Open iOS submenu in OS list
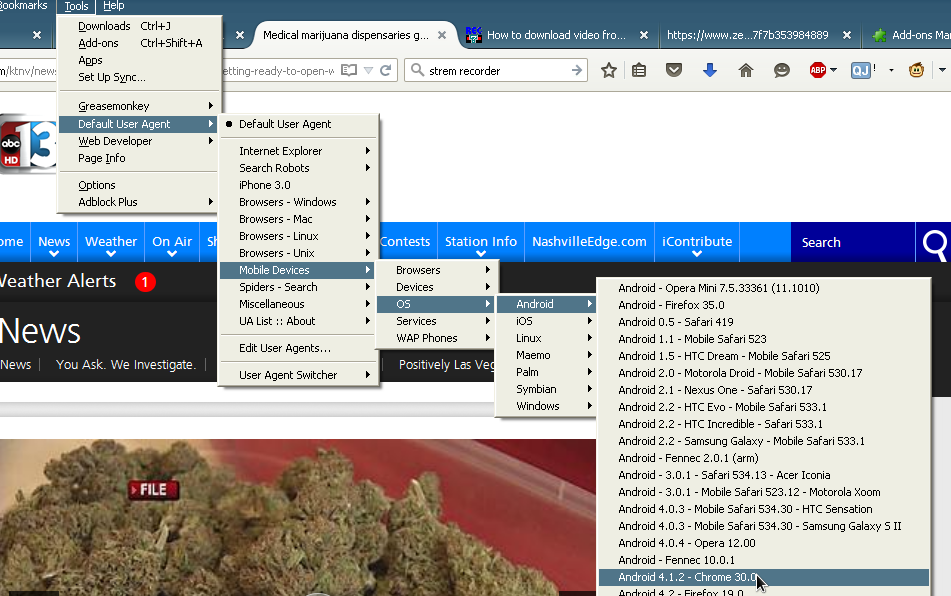 546,321
